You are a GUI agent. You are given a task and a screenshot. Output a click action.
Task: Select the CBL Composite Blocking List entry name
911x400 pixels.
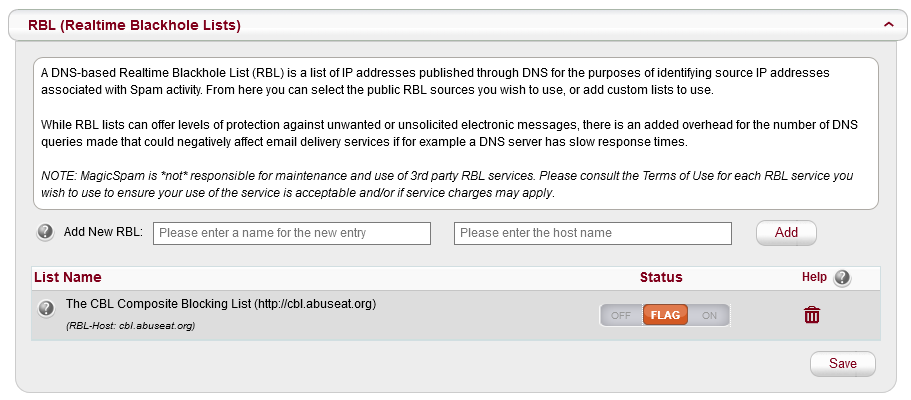(x=220, y=303)
